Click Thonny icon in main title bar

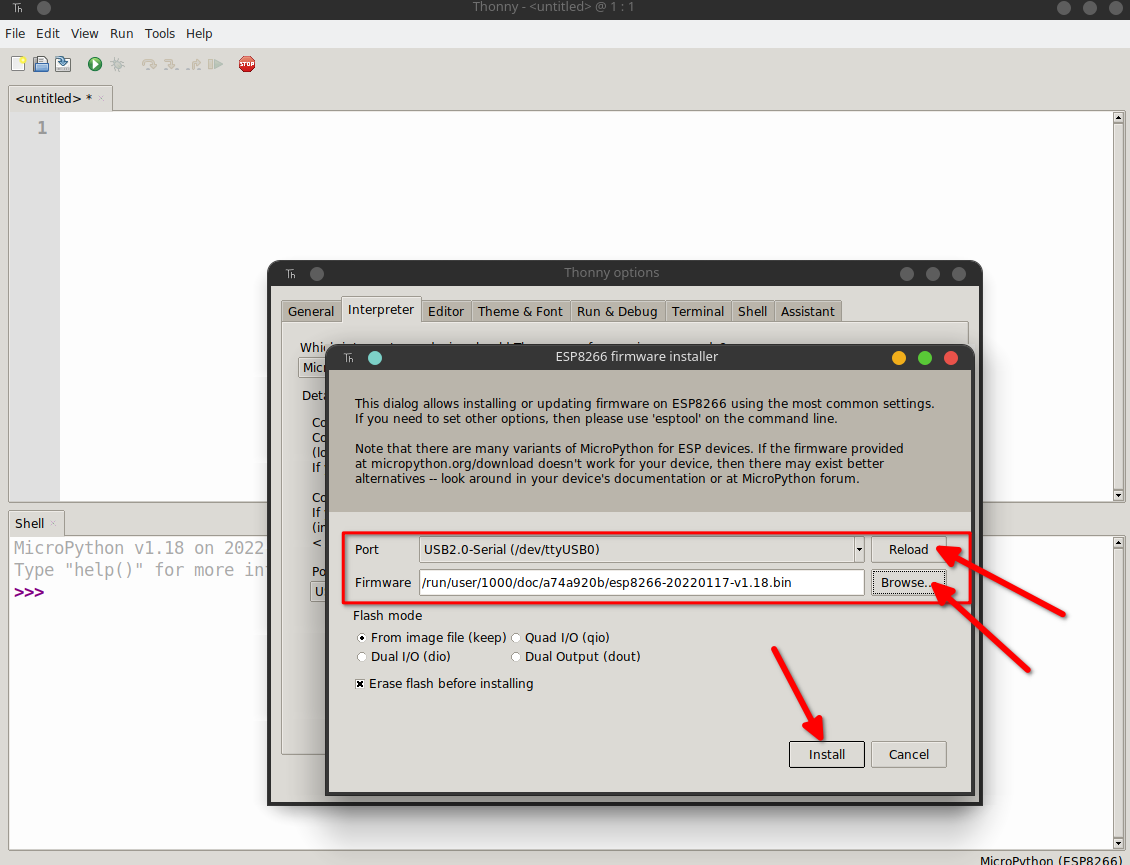(x=17, y=8)
